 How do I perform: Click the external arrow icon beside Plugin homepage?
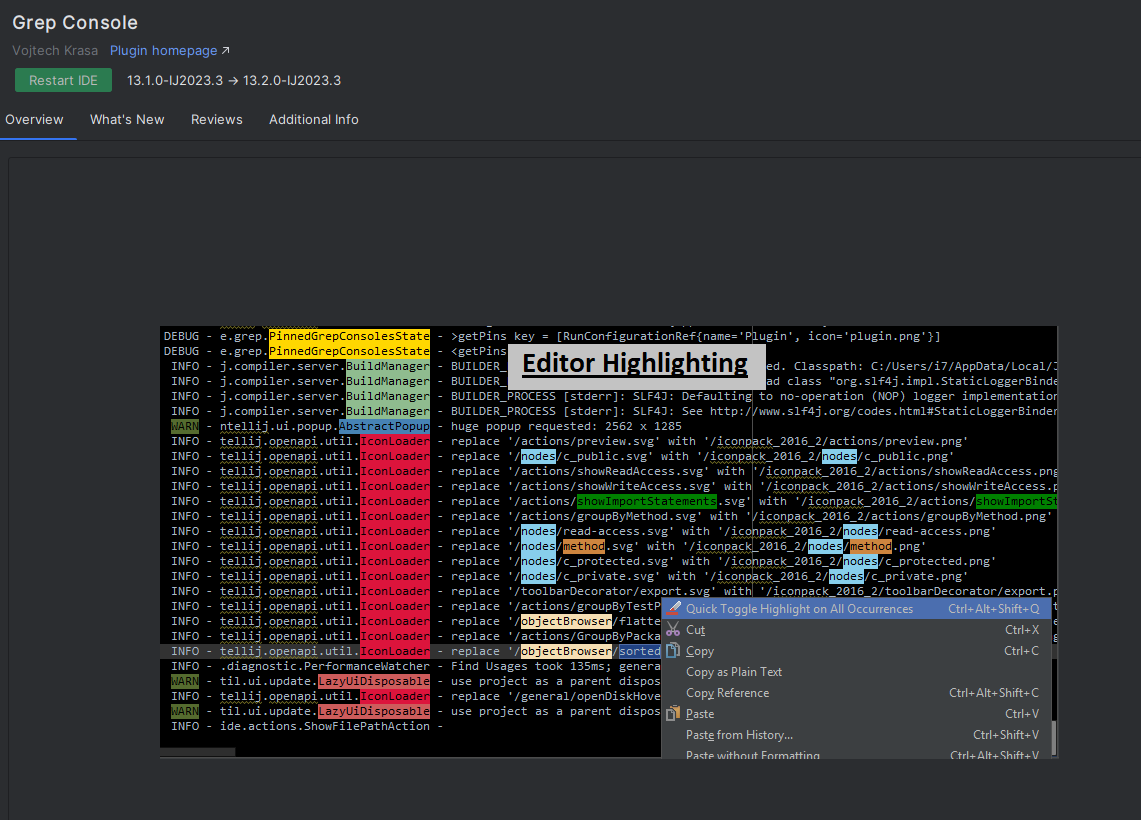(226, 50)
